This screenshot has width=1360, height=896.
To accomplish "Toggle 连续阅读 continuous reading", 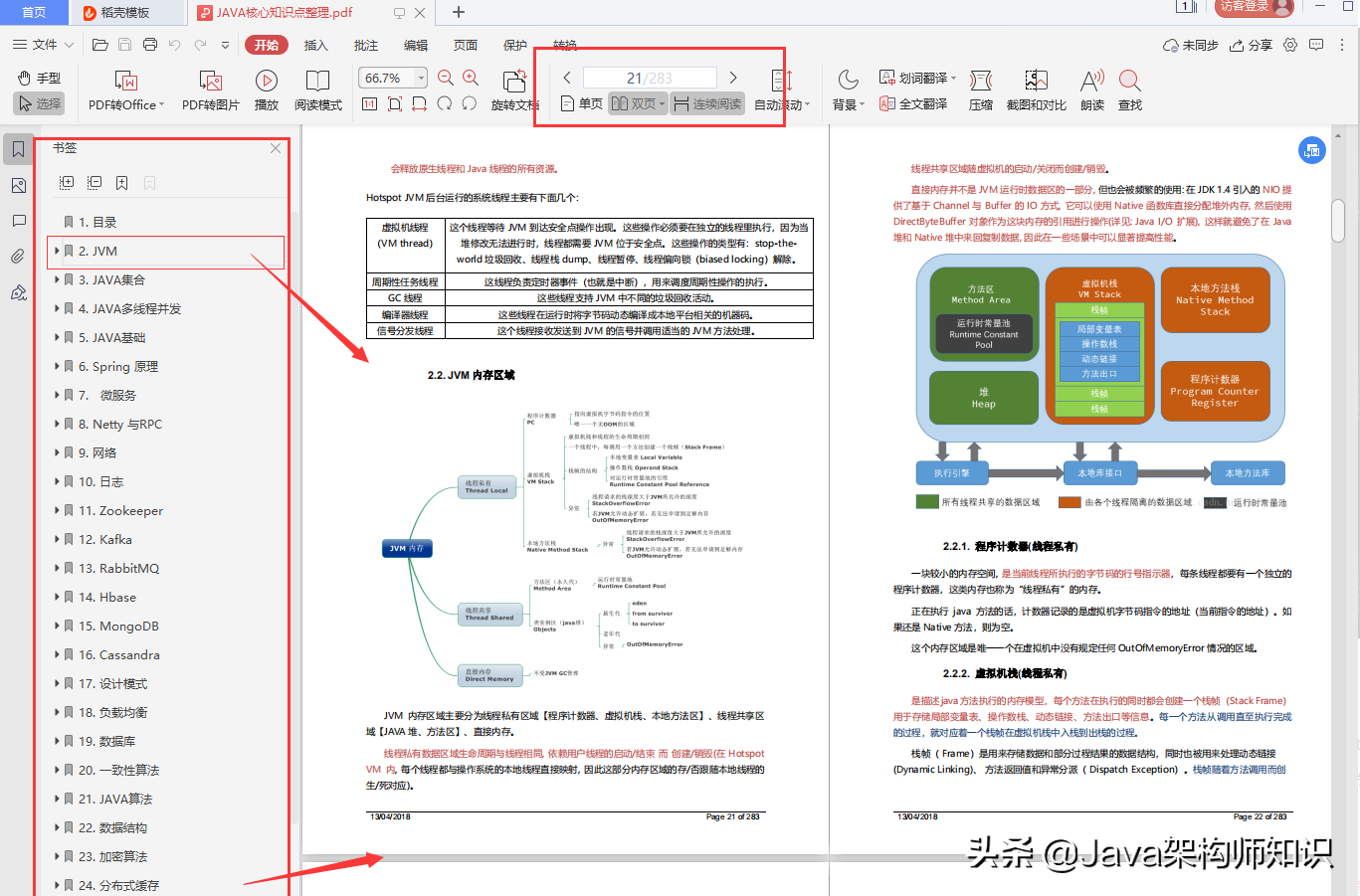I will click(x=707, y=103).
